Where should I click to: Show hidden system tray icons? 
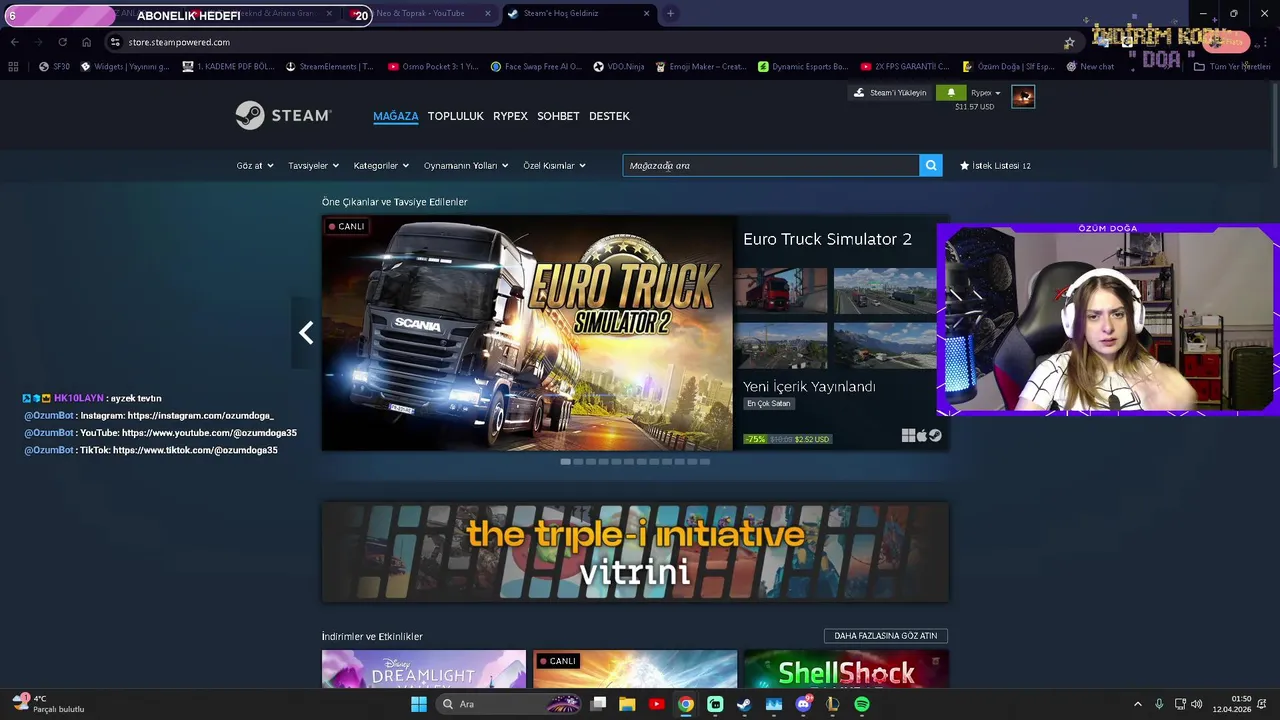coord(1137,704)
